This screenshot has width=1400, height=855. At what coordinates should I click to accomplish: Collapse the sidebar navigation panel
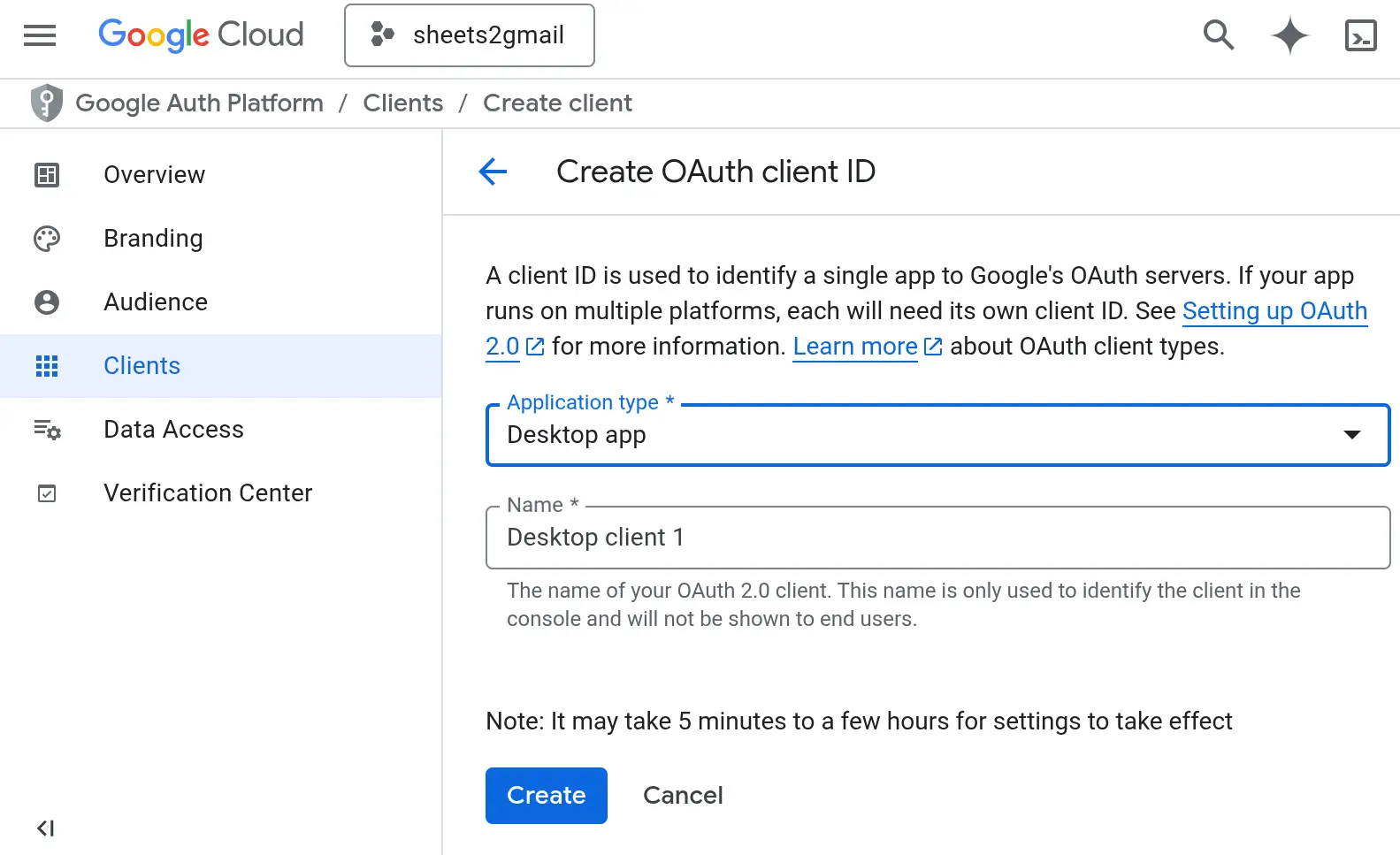pyautogui.click(x=46, y=828)
